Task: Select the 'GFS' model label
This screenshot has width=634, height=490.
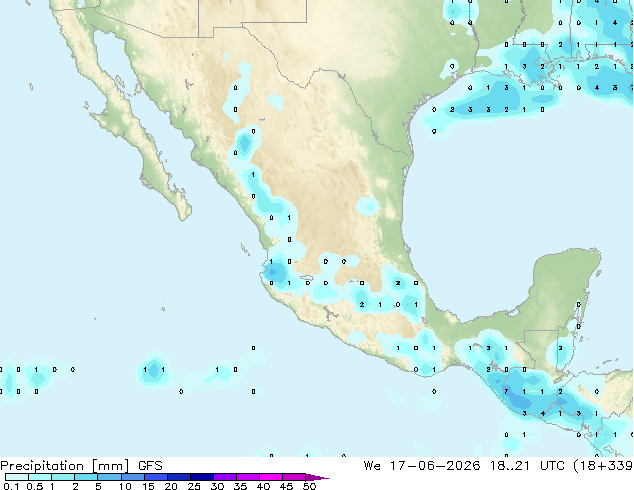Action: coord(150,466)
